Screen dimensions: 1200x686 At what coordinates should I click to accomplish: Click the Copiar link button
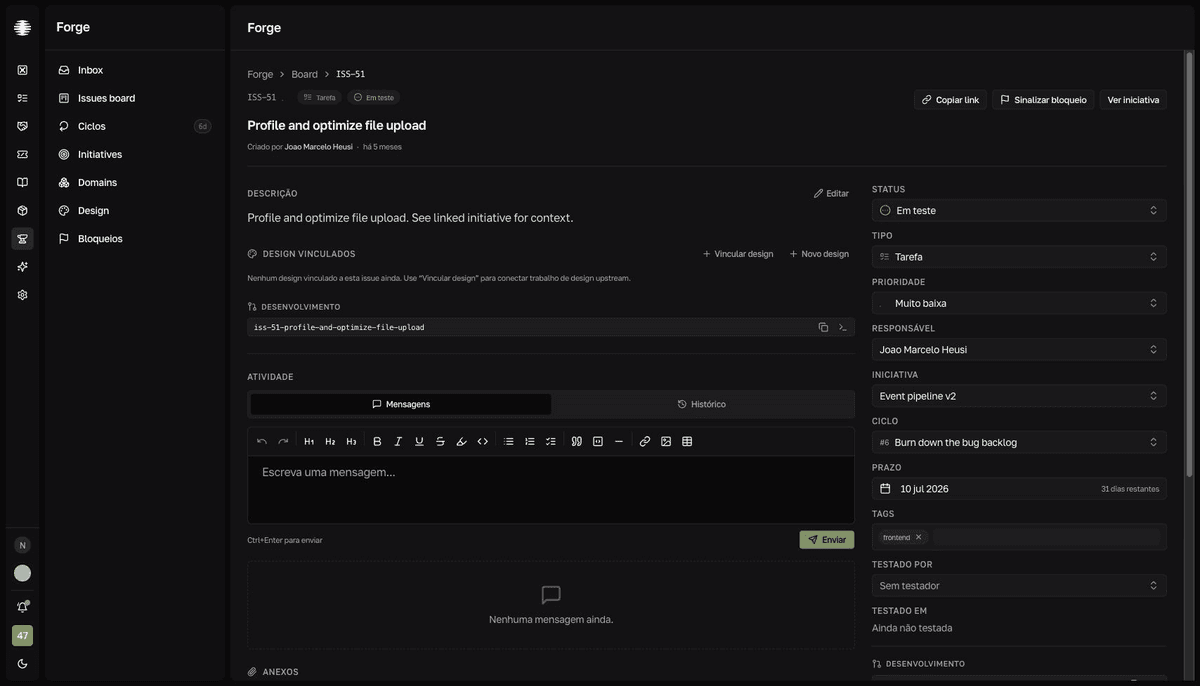click(x=950, y=100)
